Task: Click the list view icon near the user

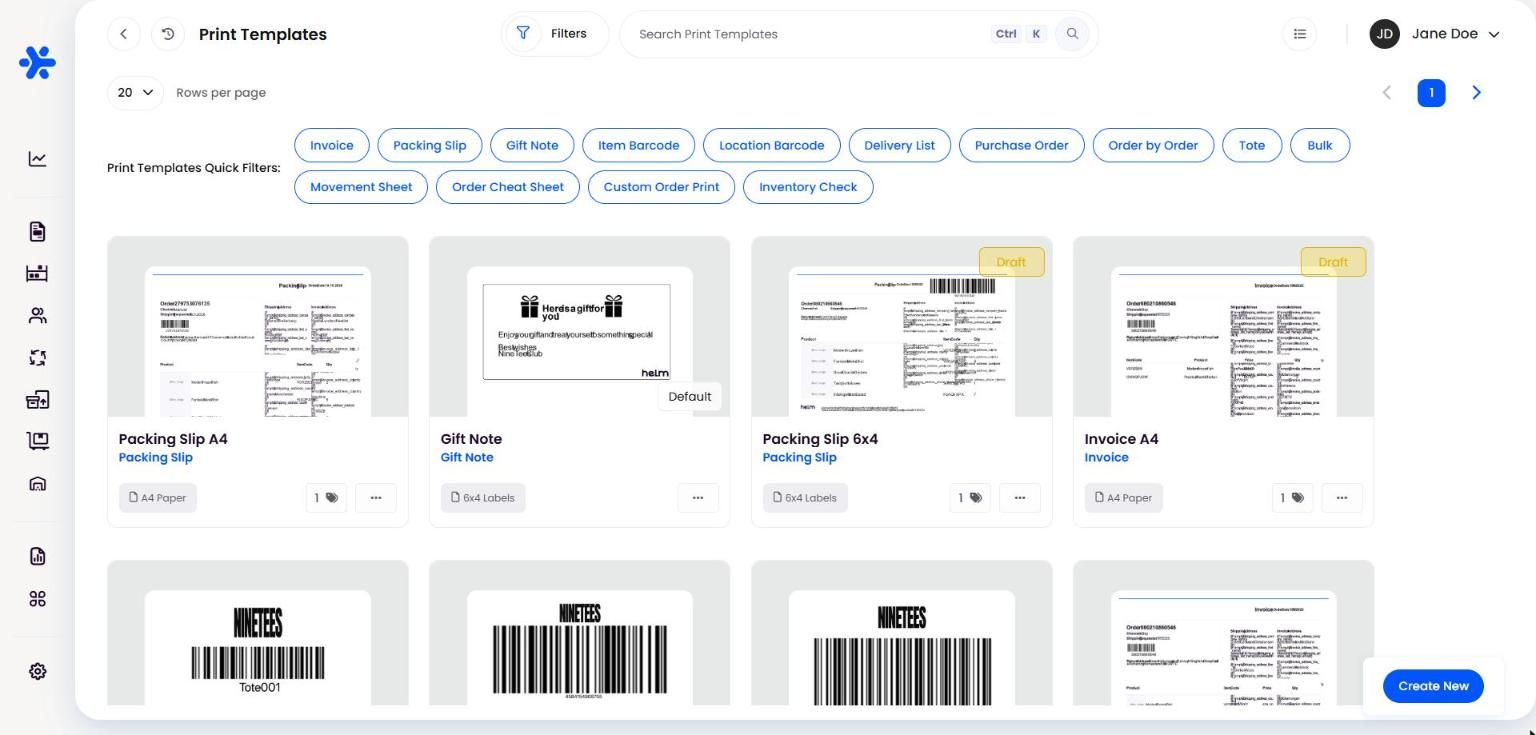Action: click(x=1300, y=34)
